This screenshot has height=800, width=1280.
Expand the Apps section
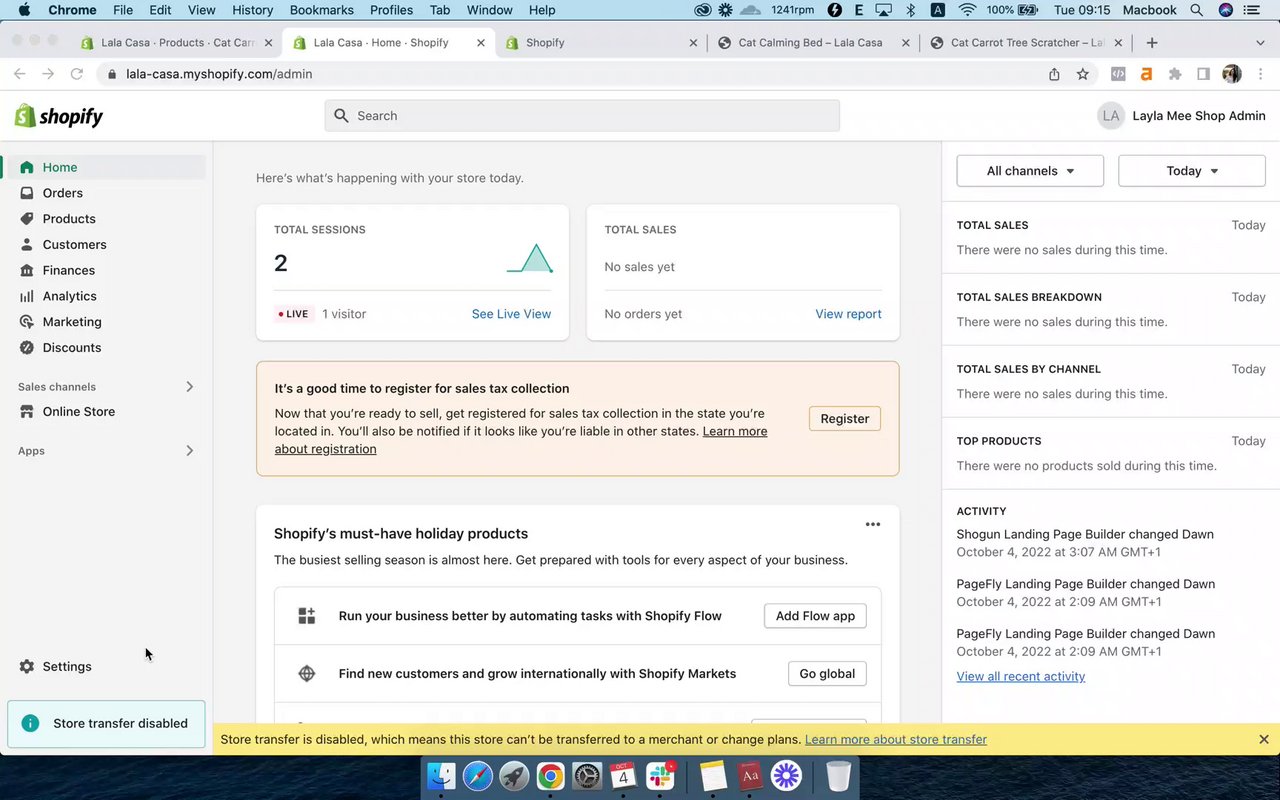point(189,451)
